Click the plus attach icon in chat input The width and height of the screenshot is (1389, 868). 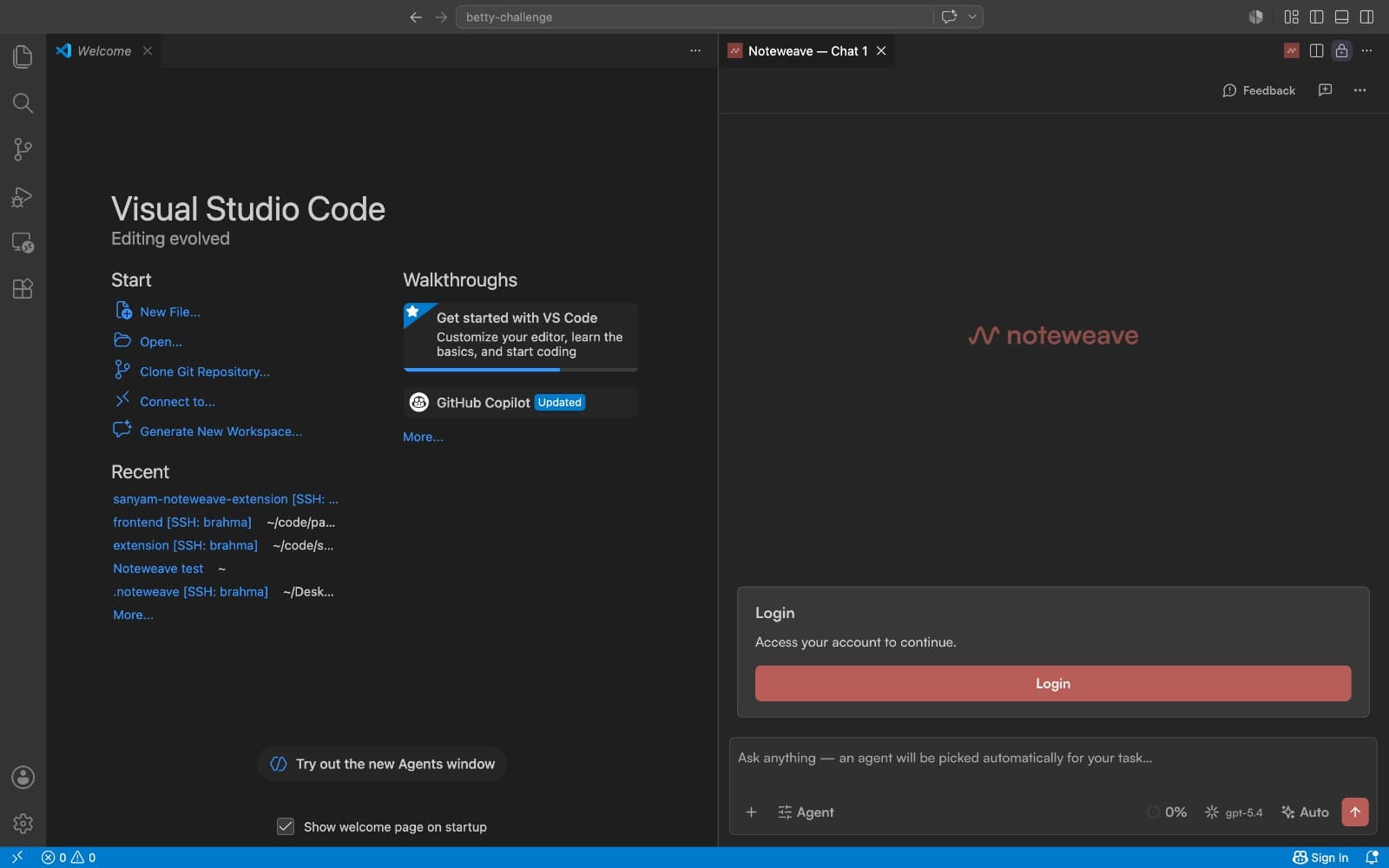pyautogui.click(x=752, y=812)
